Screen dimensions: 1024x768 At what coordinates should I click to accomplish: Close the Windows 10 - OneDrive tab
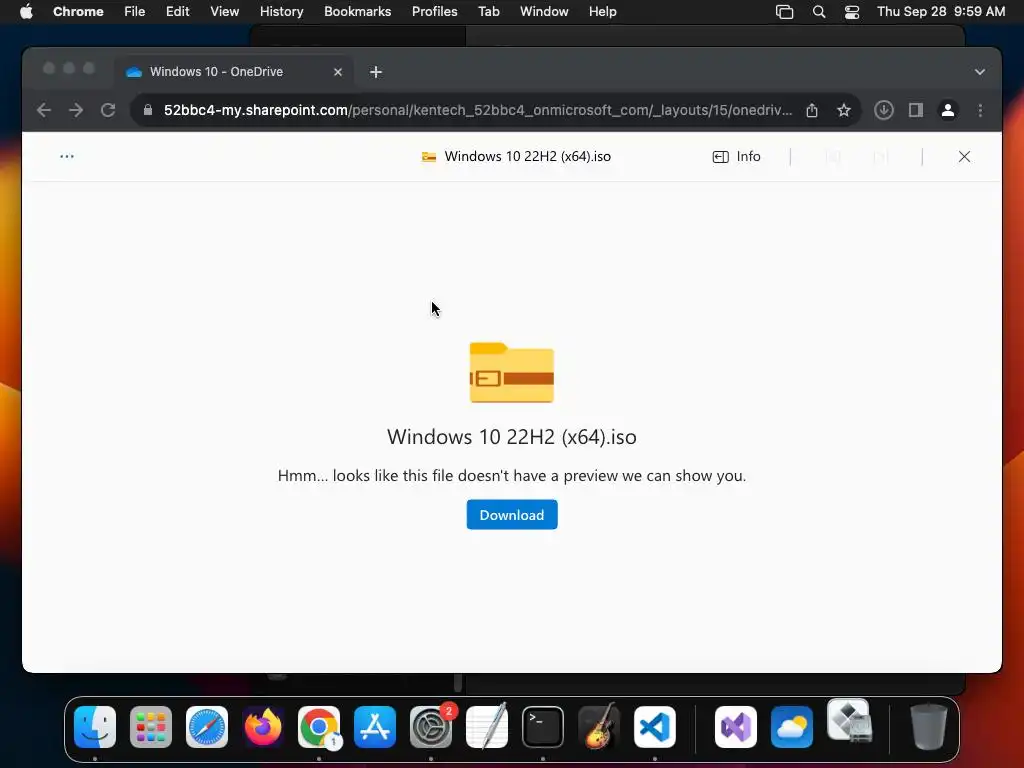point(338,72)
